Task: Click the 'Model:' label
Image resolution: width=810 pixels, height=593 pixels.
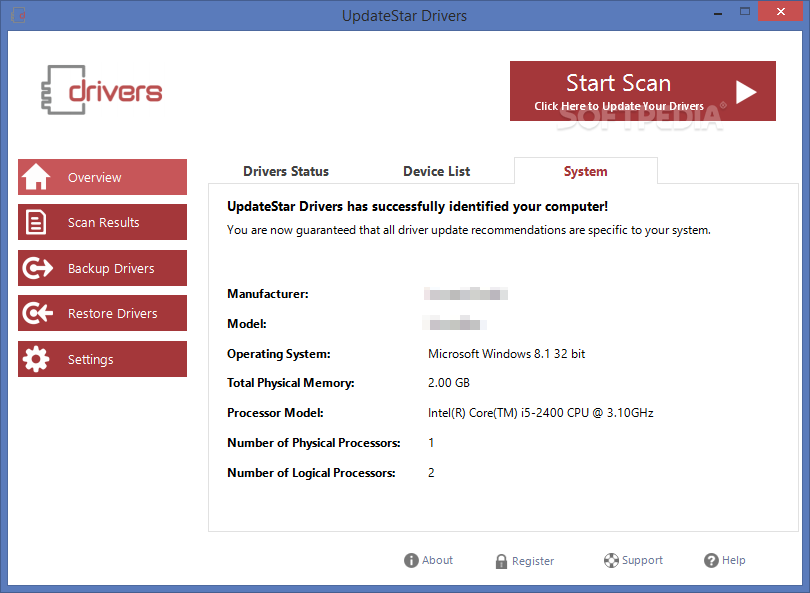Action: 247,324
